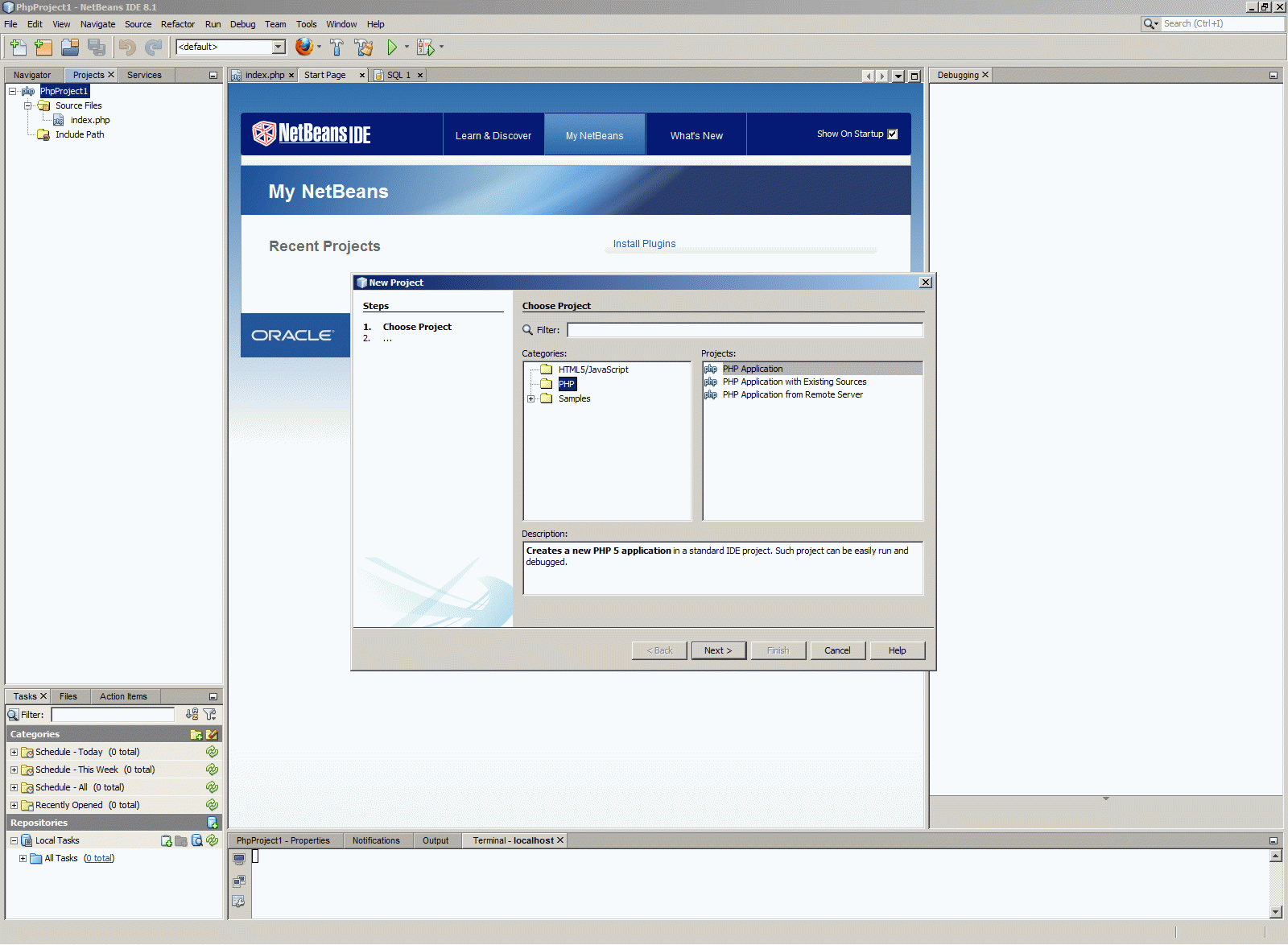Expand the Schedule - Today category
The height and width of the screenshot is (945, 1288).
[14, 752]
